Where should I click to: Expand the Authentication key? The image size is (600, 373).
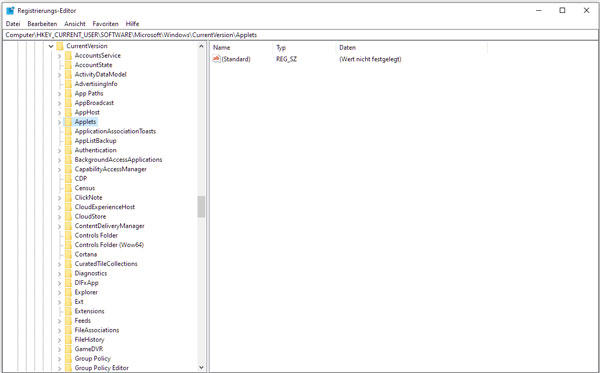(x=59, y=150)
